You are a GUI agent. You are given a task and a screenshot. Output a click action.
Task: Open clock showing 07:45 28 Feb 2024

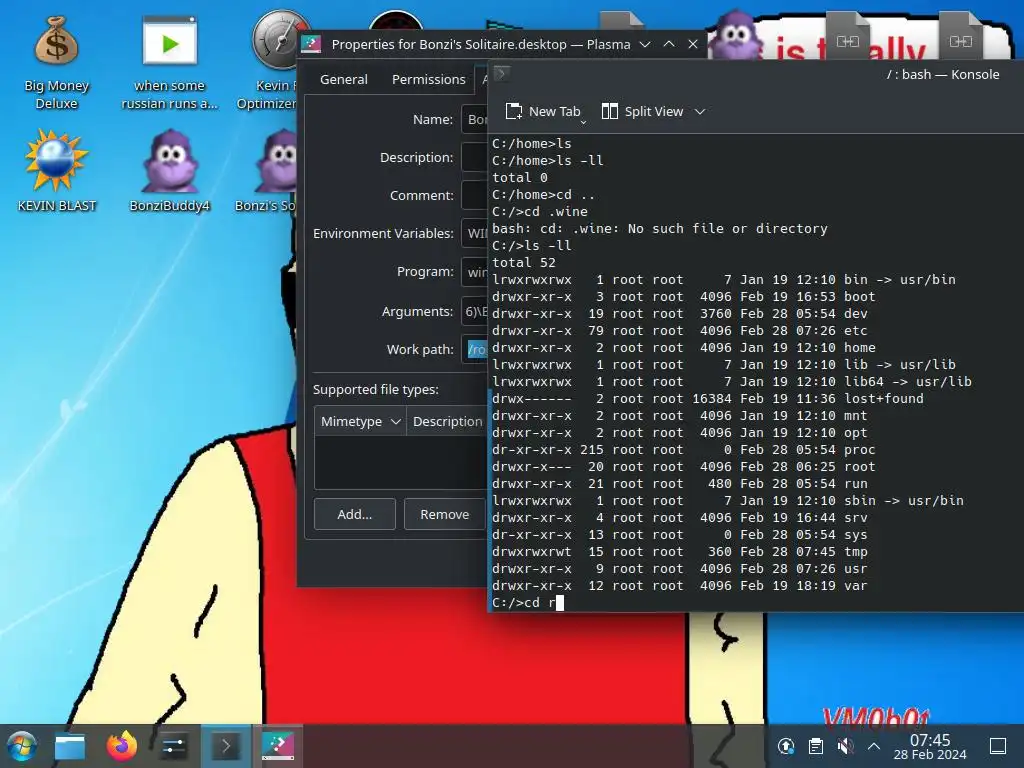tap(930, 746)
